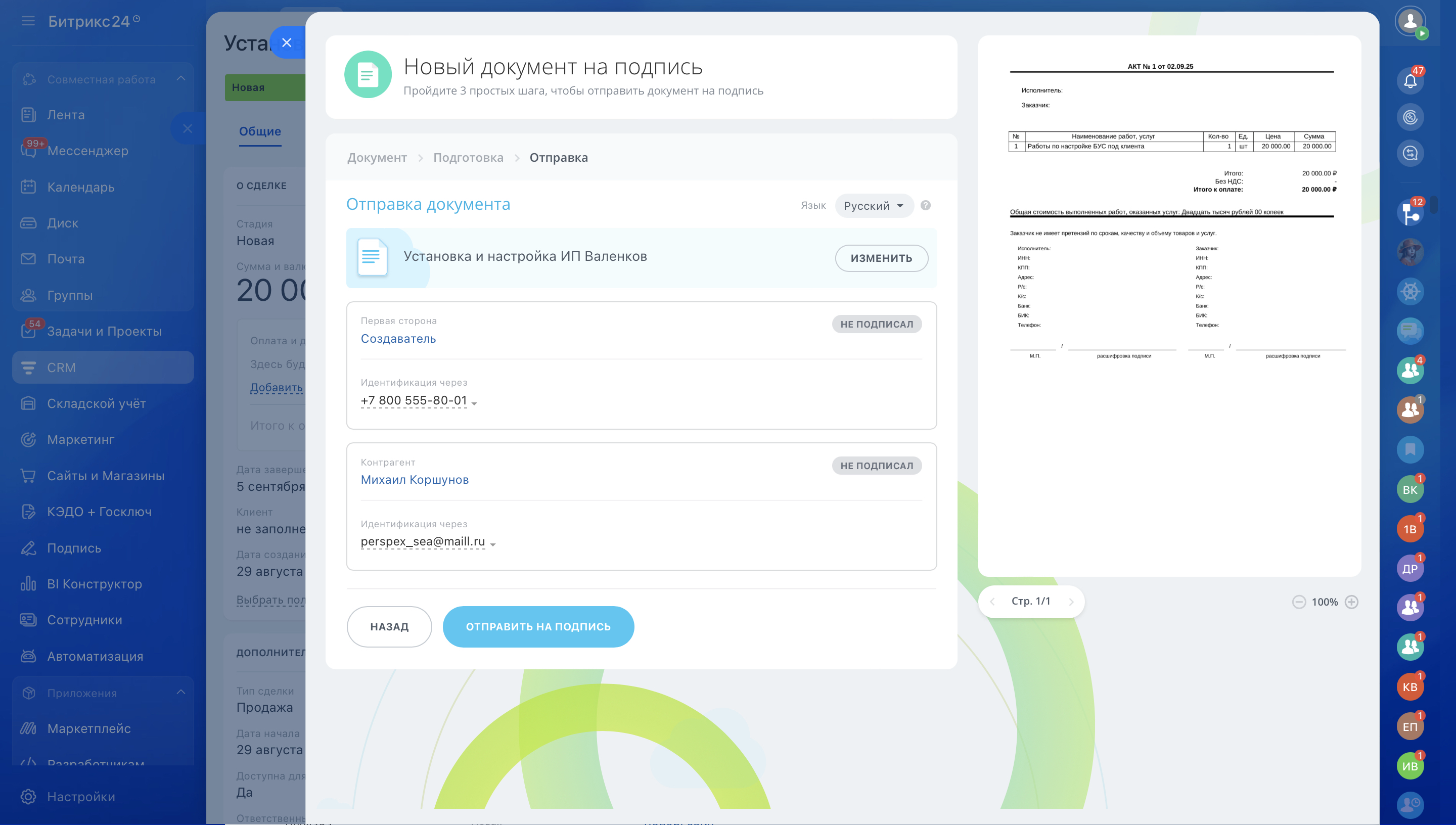This screenshot has width=1456, height=825.
Task: Collapse the Приложения section
Action: point(180,693)
